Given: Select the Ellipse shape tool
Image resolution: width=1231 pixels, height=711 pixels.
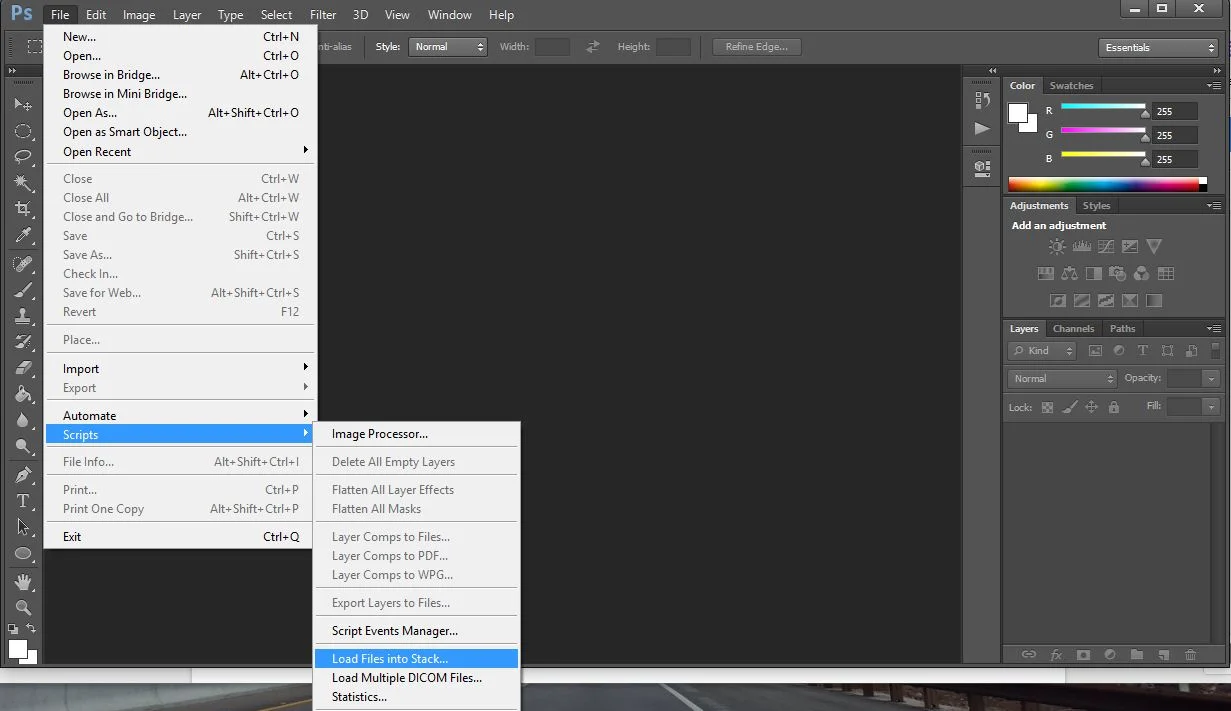Looking at the screenshot, I should [23, 553].
